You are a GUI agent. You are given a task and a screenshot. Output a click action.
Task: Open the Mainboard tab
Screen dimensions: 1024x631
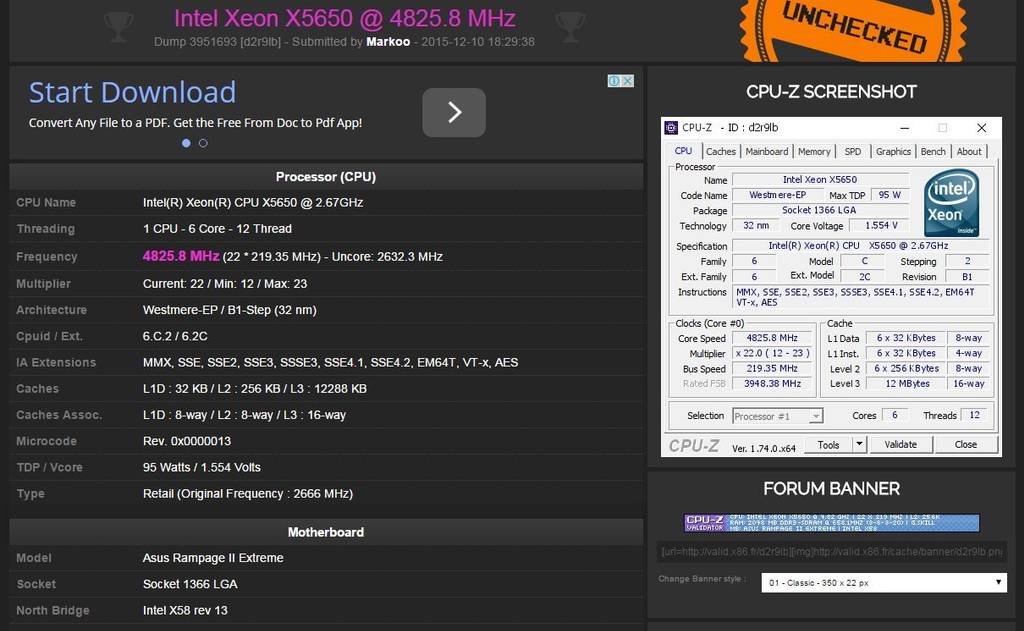767,152
